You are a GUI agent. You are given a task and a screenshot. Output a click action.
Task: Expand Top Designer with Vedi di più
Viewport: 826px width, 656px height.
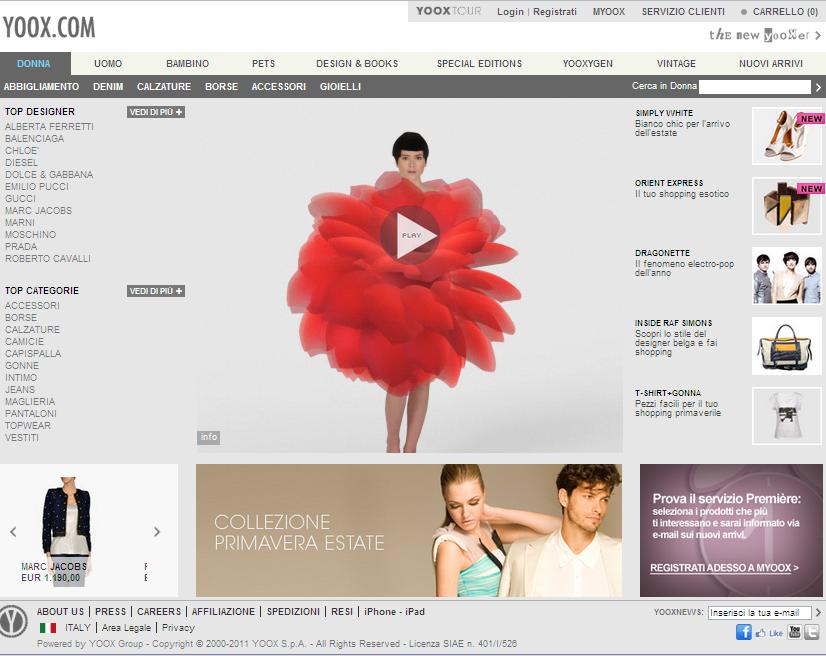[156, 112]
